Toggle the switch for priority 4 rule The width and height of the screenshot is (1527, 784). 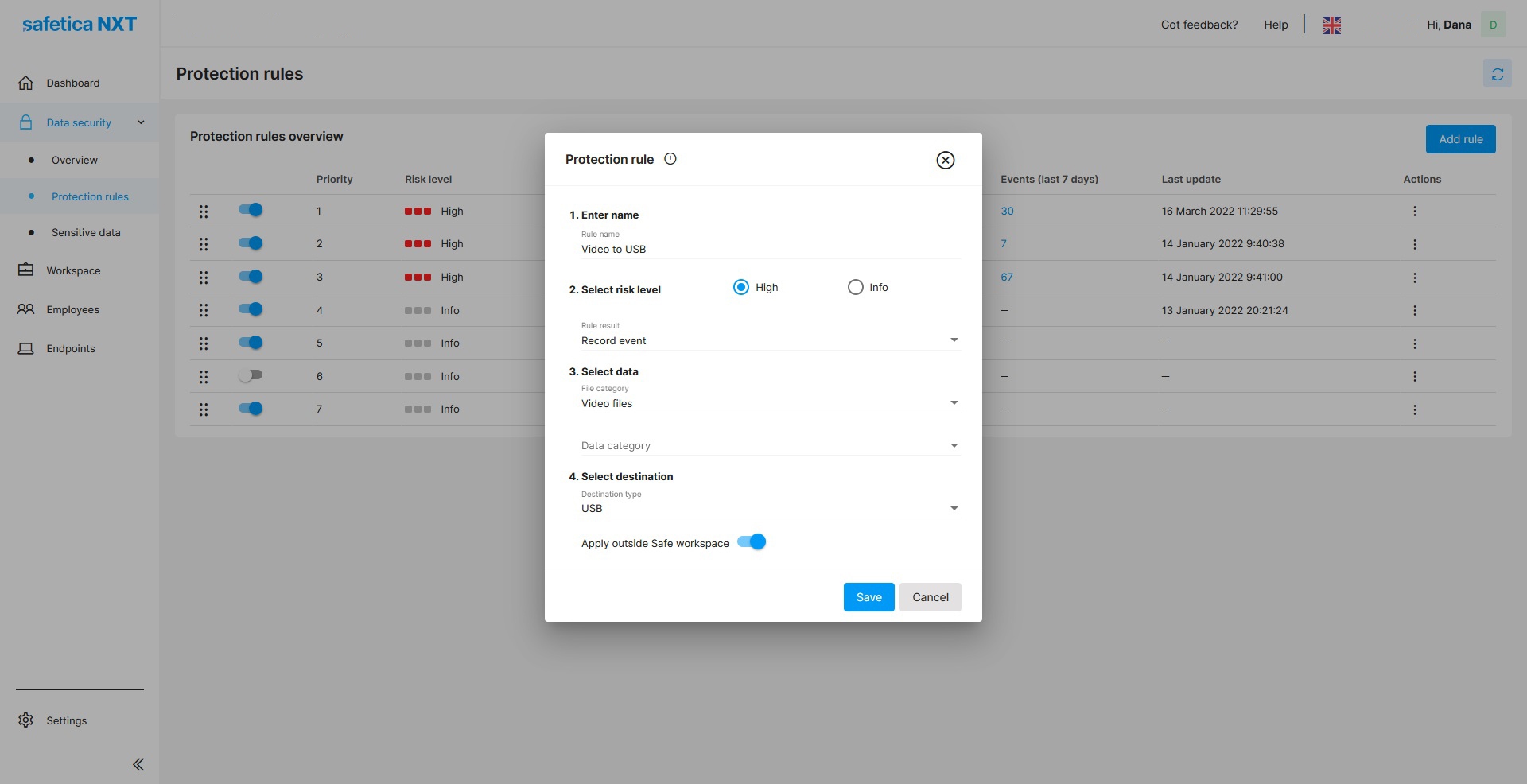pyautogui.click(x=251, y=309)
